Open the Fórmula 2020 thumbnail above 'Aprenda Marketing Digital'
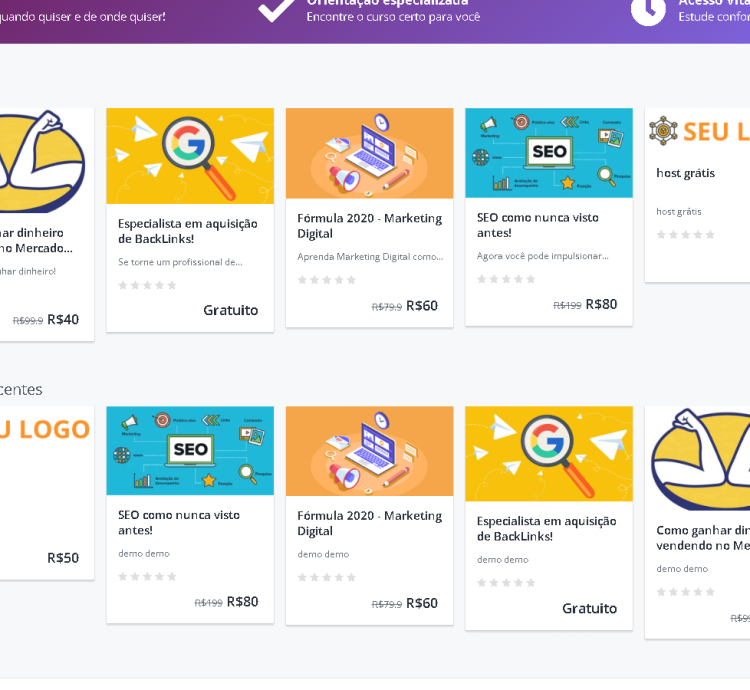 (369, 153)
